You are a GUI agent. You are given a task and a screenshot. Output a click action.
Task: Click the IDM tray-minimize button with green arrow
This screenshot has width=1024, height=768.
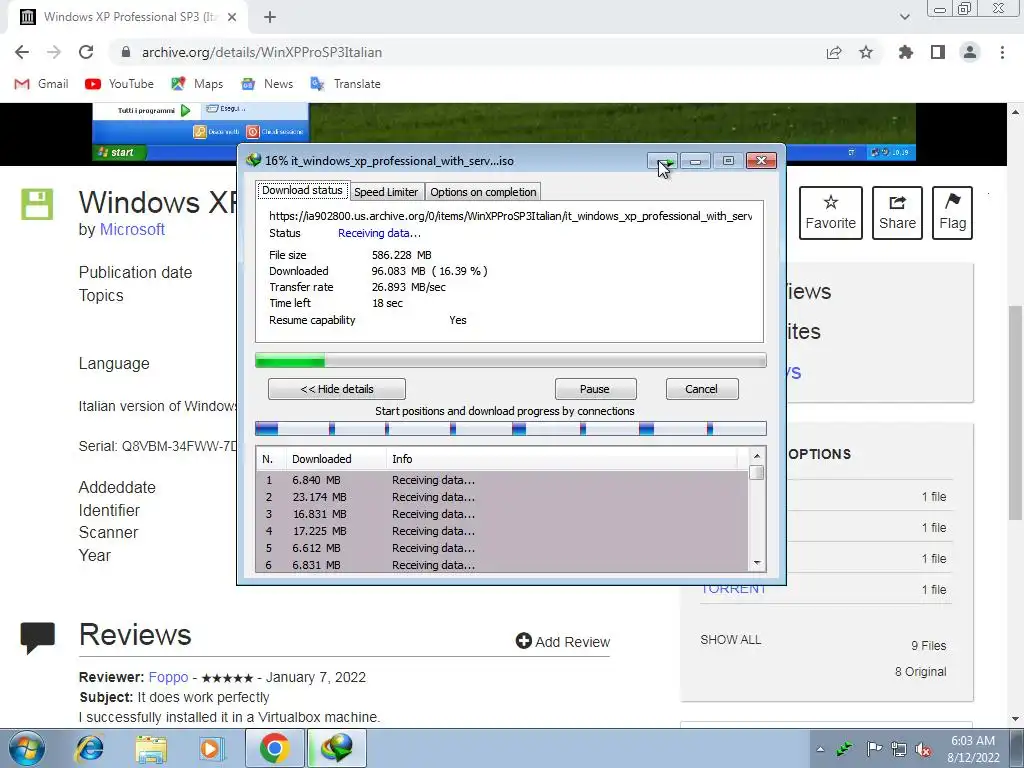[x=662, y=161]
